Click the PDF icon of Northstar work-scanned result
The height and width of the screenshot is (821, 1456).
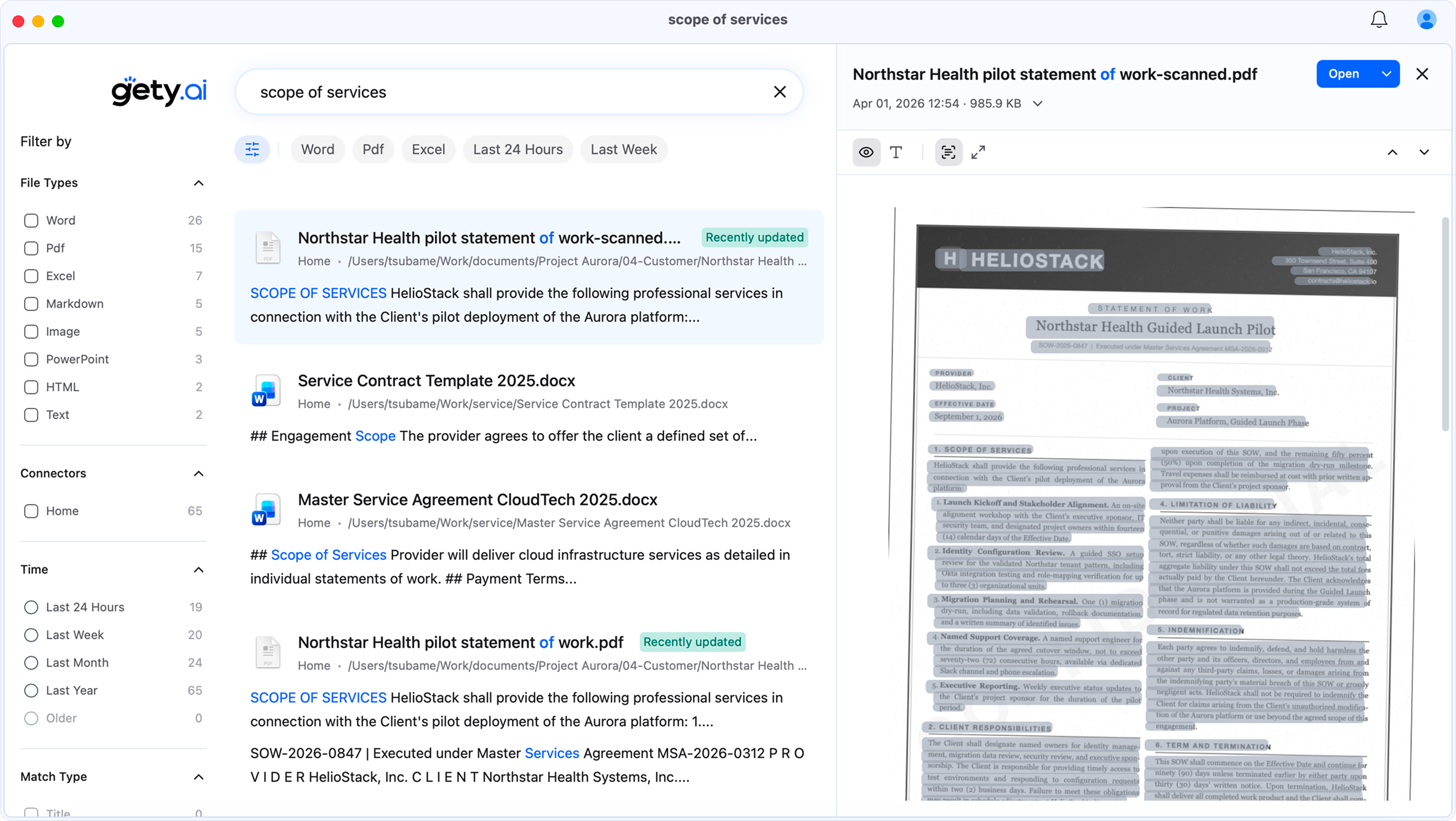[x=267, y=248]
